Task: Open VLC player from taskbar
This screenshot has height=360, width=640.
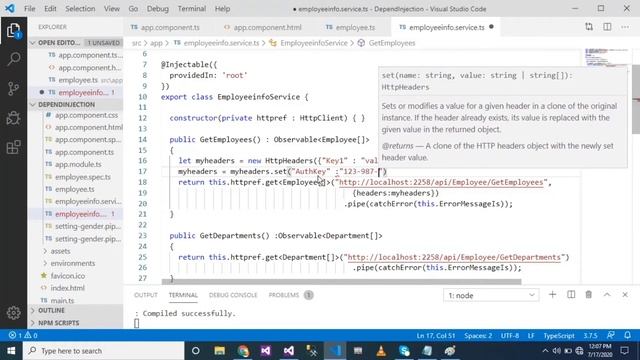Action: pyautogui.click(x=381, y=351)
